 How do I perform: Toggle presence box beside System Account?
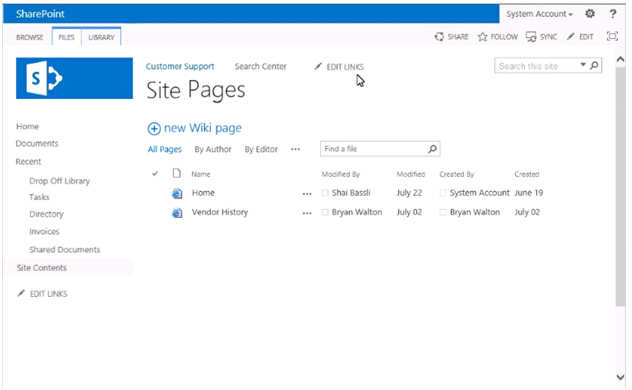point(443,193)
